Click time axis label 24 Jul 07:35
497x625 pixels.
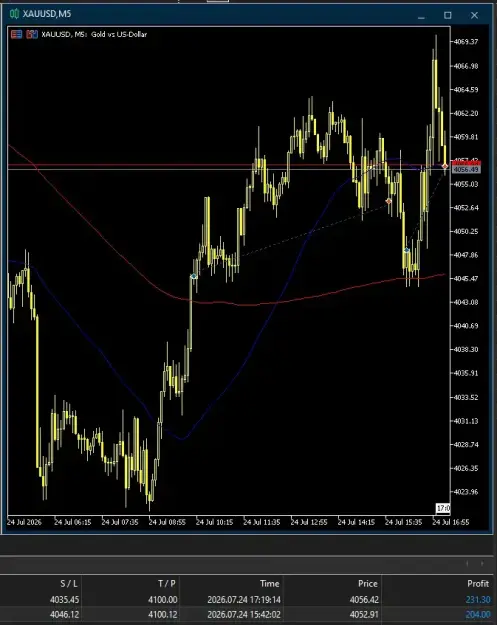pyautogui.click(x=120, y=522)
